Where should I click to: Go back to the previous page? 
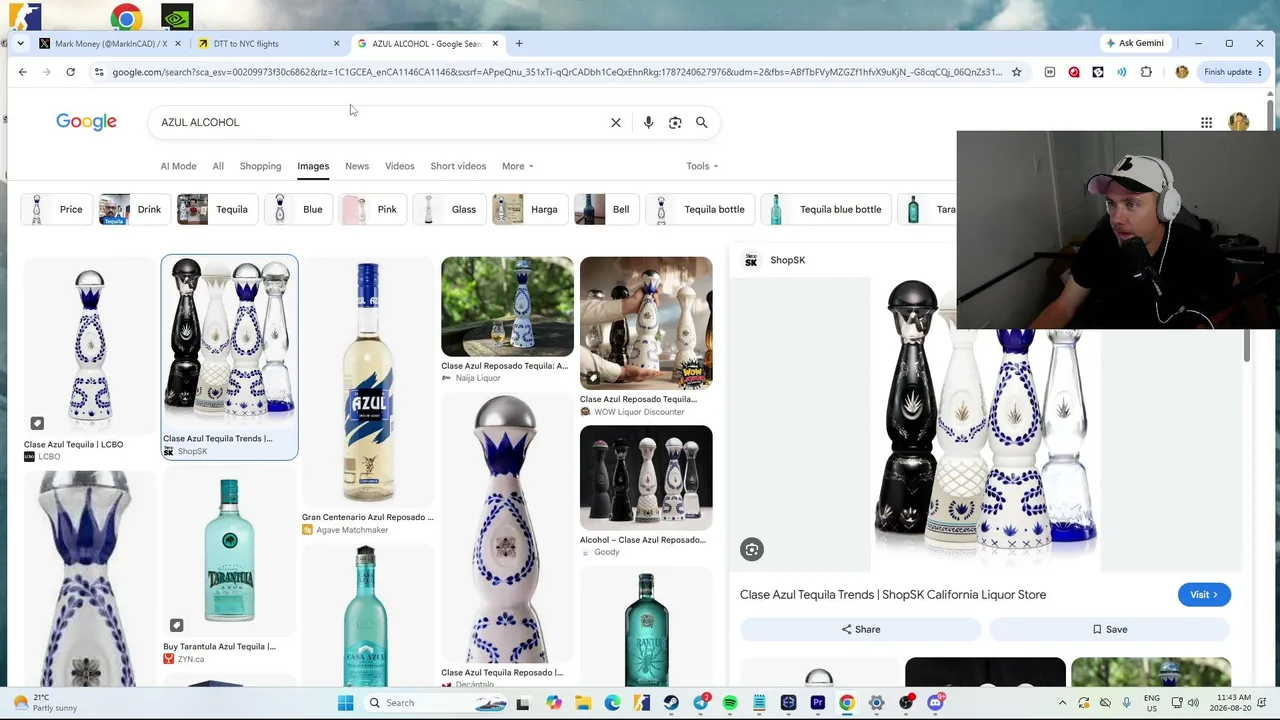click(x=23, y=72)
